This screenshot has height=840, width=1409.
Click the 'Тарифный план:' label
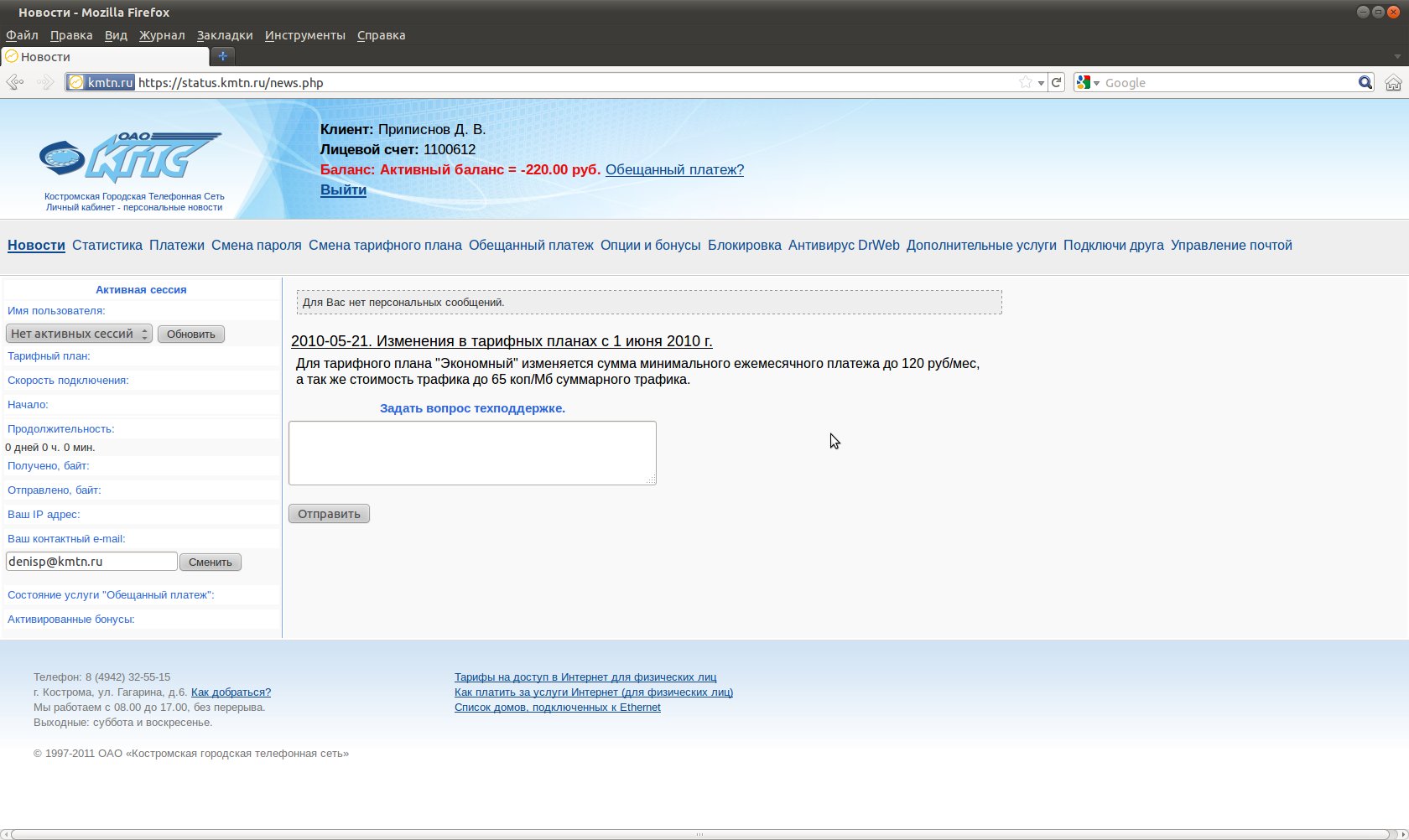point(49,356)
